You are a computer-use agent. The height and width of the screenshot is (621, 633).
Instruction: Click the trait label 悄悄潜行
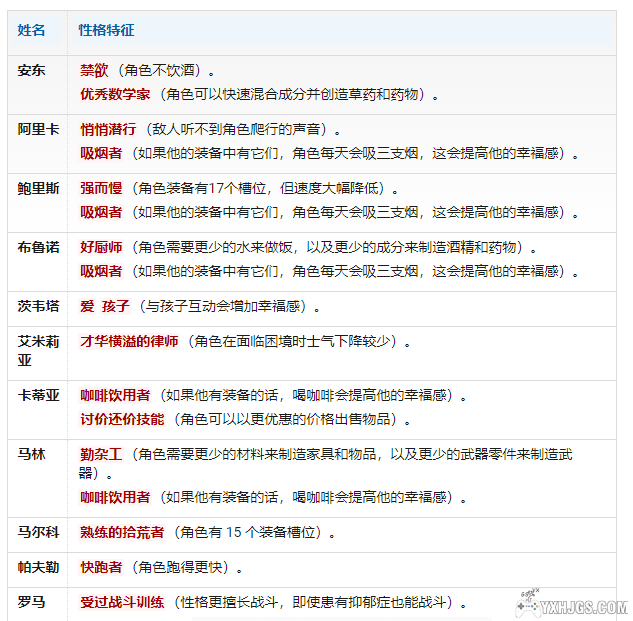tap(108, 129)
